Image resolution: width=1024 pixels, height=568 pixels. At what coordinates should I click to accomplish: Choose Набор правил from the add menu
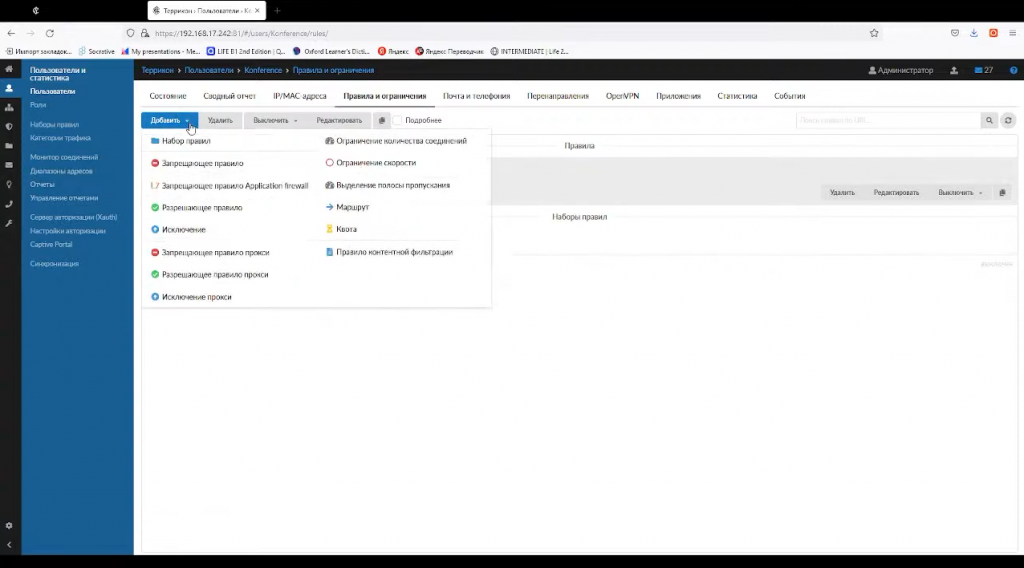click(x=180, y=141)
